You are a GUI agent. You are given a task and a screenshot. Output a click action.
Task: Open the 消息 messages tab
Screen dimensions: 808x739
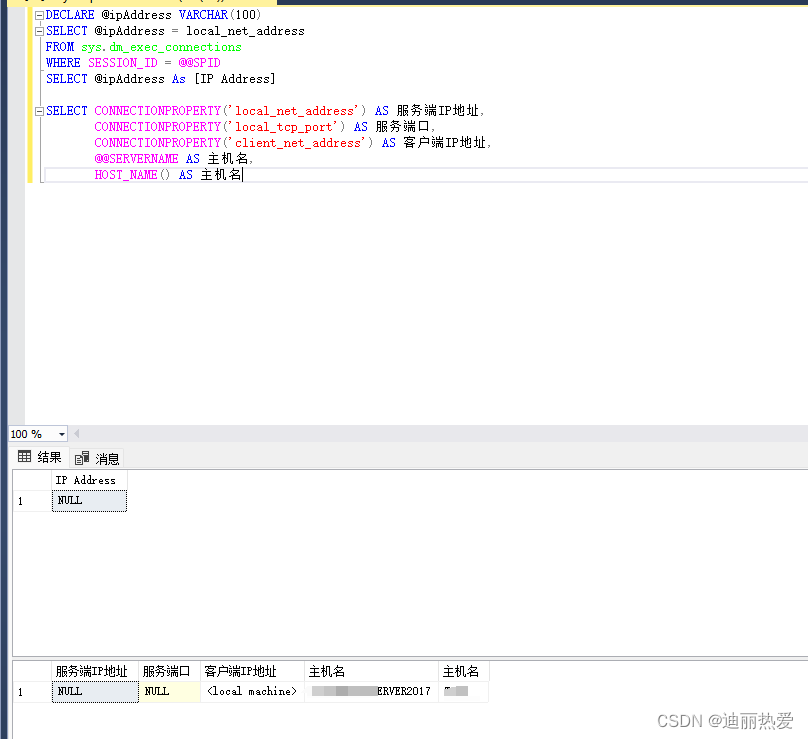pos(98,459)
